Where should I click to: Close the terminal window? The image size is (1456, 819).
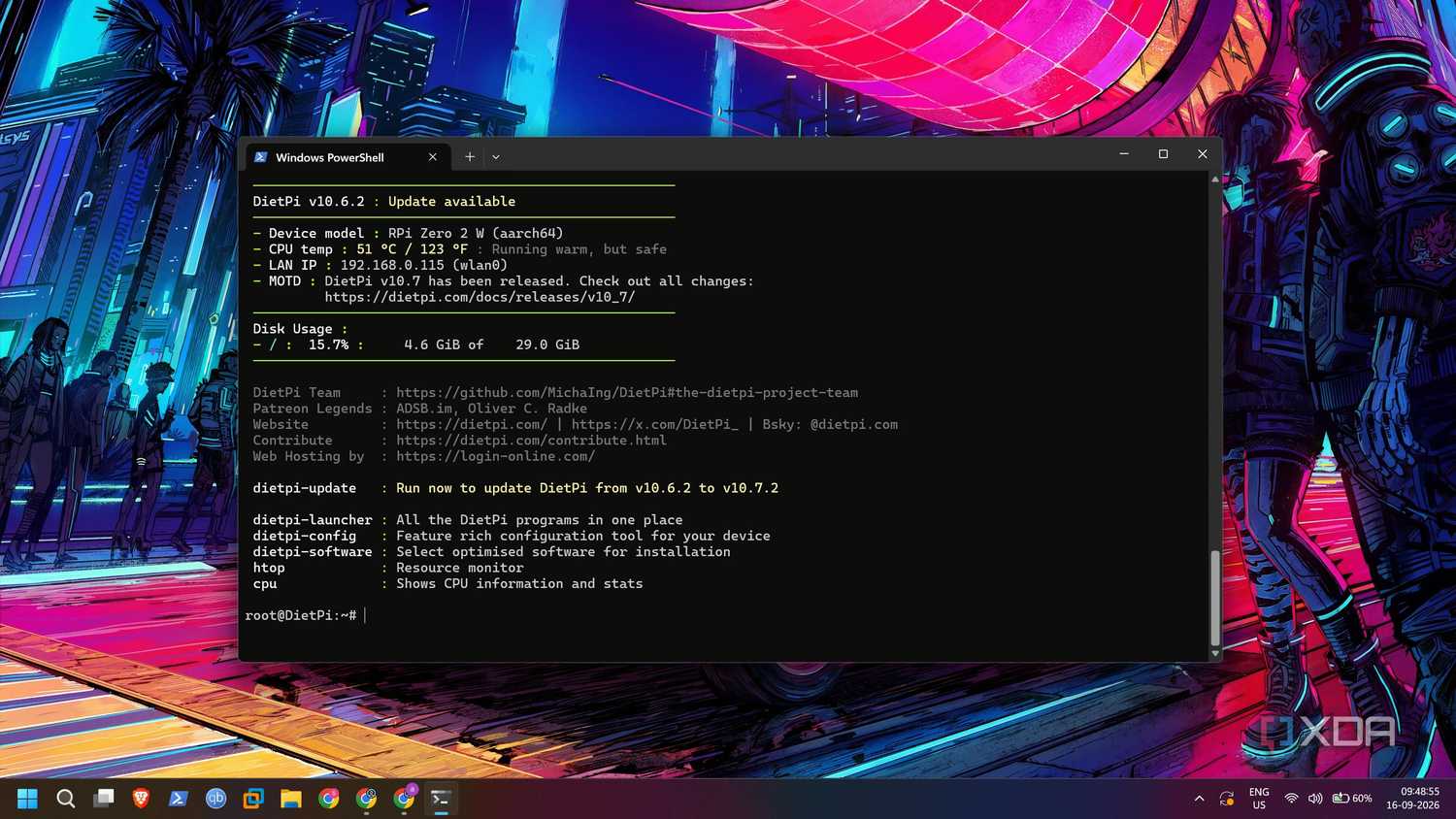click(x=1203, y=154)
